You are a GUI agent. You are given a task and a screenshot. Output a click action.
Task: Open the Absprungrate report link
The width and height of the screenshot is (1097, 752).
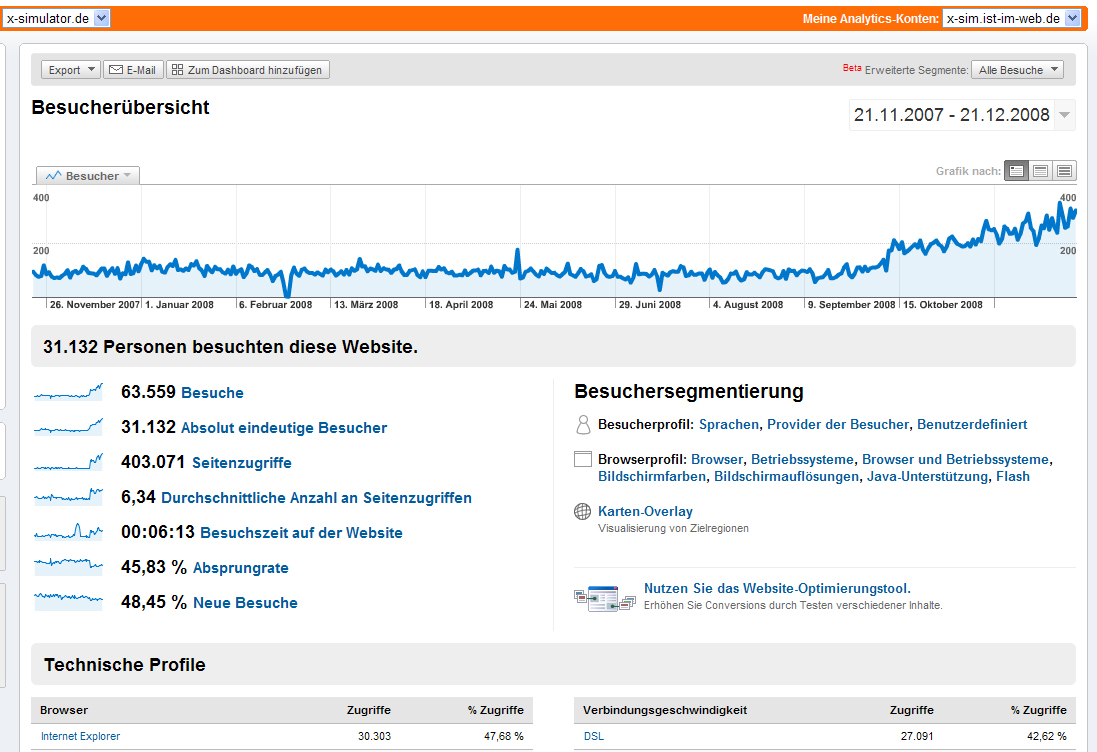241,568
